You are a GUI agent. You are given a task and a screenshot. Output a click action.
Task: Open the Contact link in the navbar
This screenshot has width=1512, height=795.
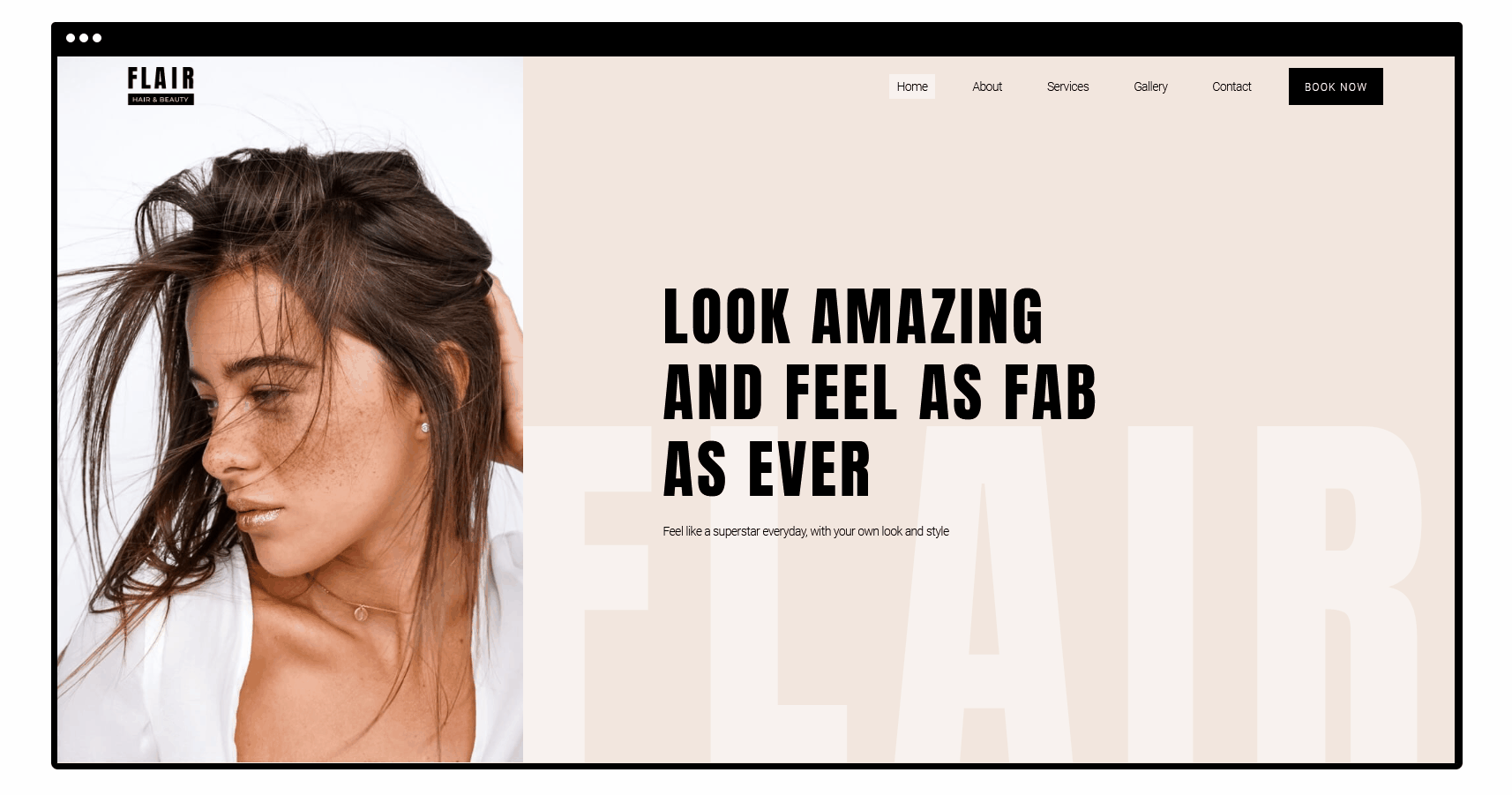(x=1231, y=86)
